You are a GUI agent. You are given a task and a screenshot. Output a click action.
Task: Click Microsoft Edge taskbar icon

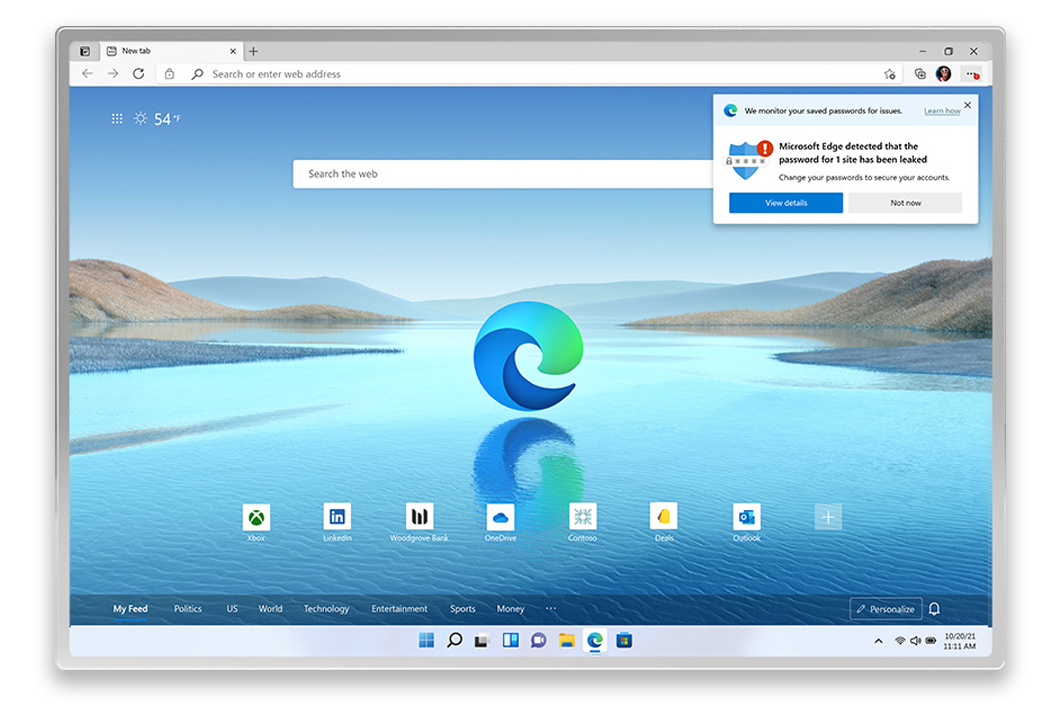click(595, 640)
